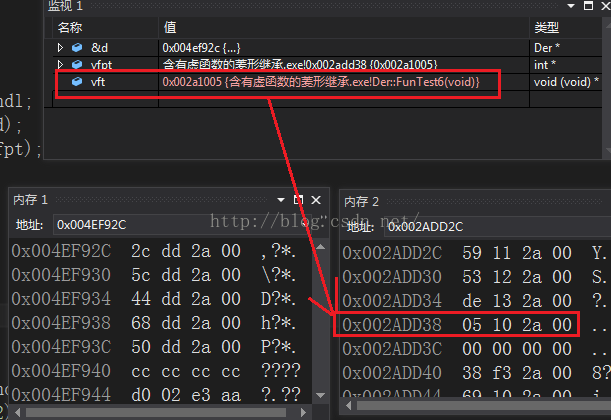Select memory row 0x002ADD40 in Memory 2

tap(476, 373)
